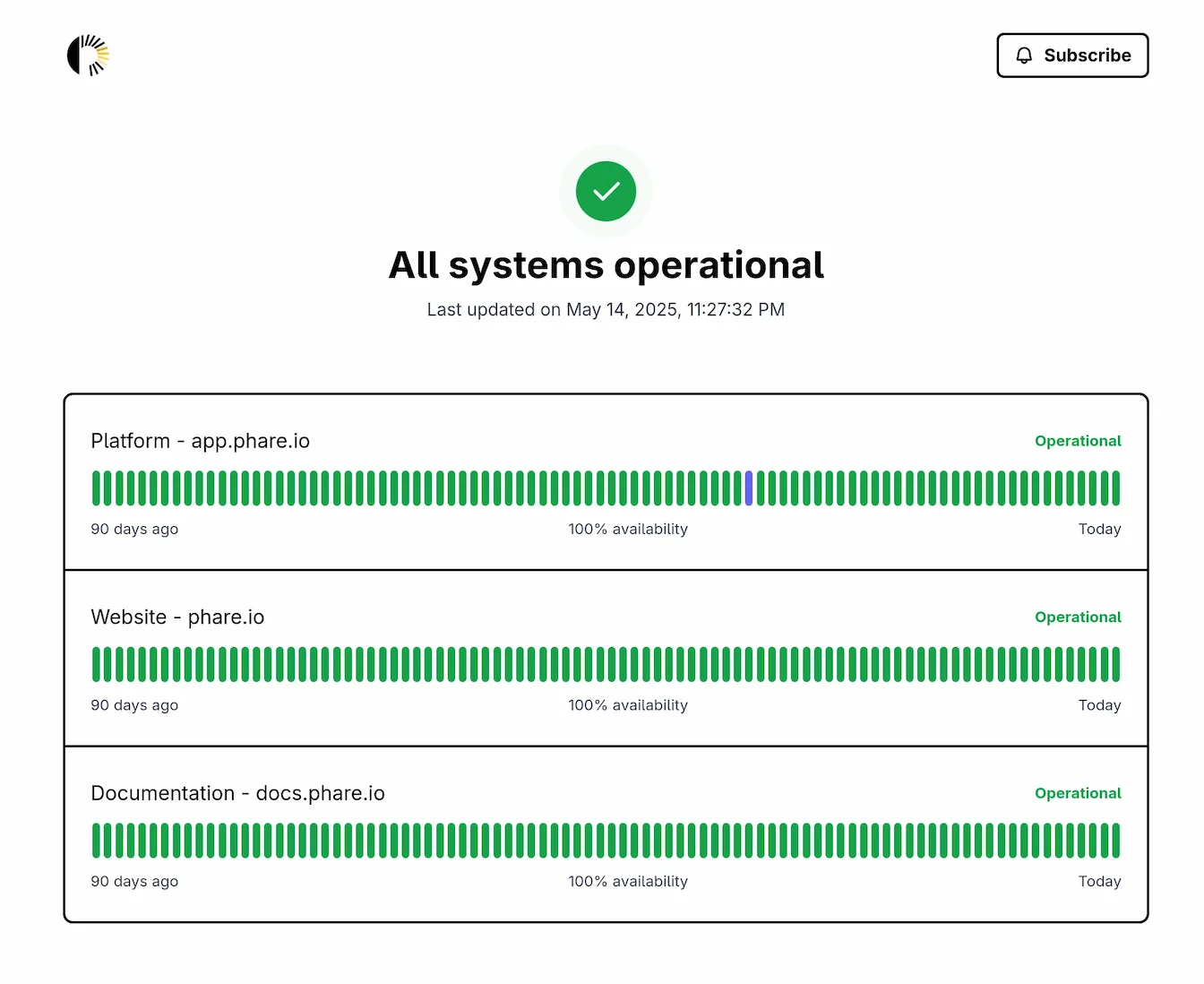1204x984 pixels.
Task: Click "Website - phare.io" title
Action: [x=177, y=617]
